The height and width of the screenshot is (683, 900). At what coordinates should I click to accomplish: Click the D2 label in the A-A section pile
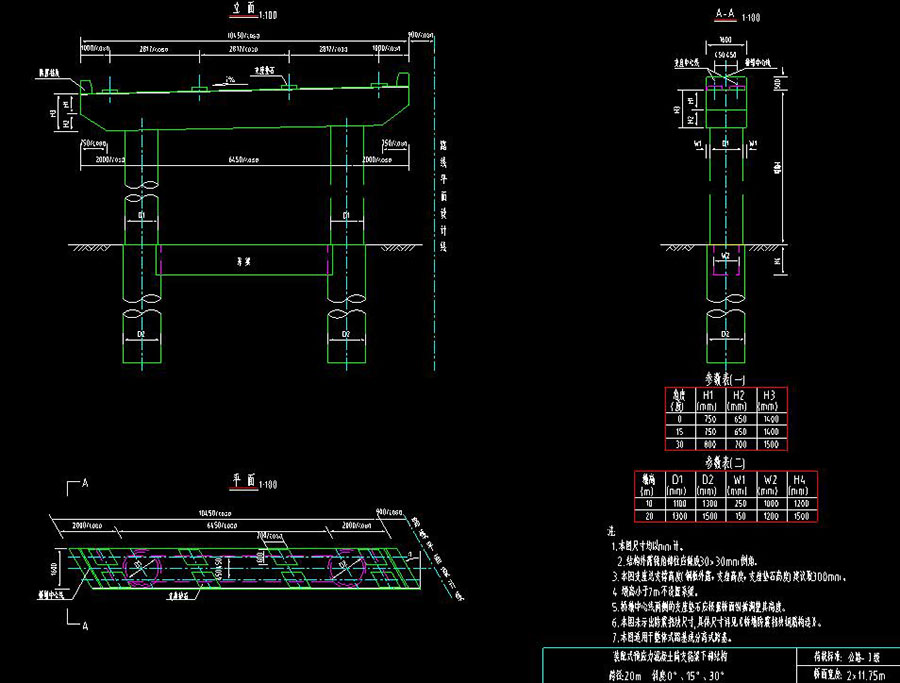coord(725,334)
